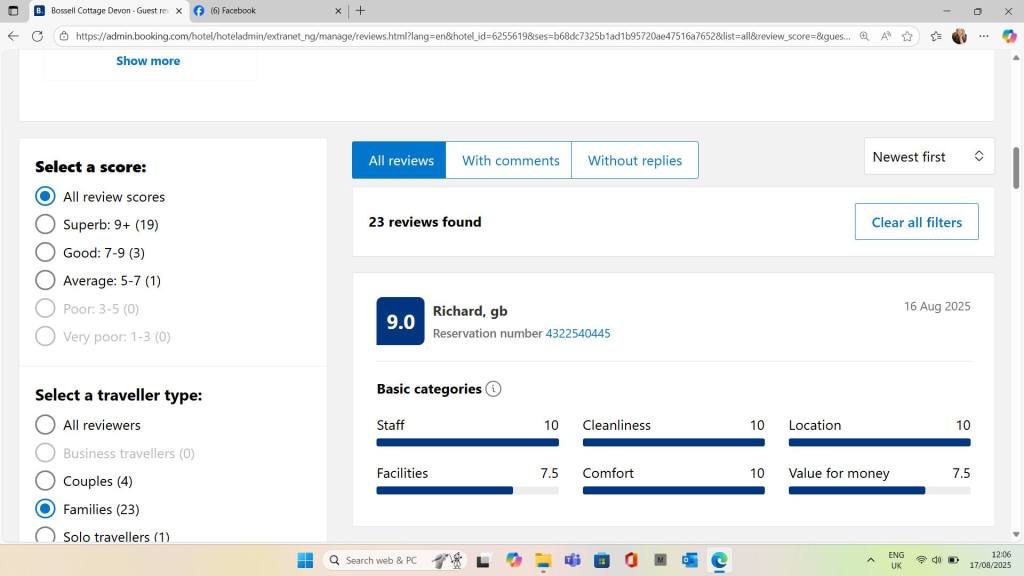Refresh the page with the reload icon
1024x576 pixels.
click(37, 36)
